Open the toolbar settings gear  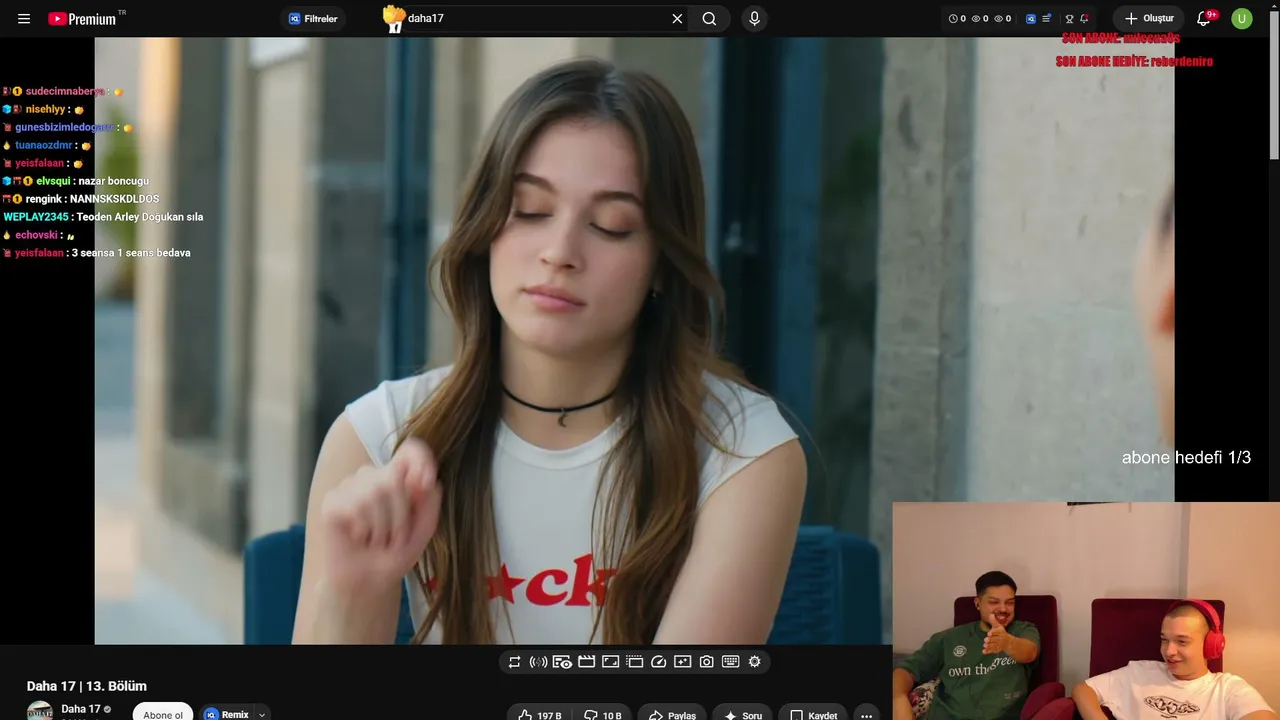(755, 662)
